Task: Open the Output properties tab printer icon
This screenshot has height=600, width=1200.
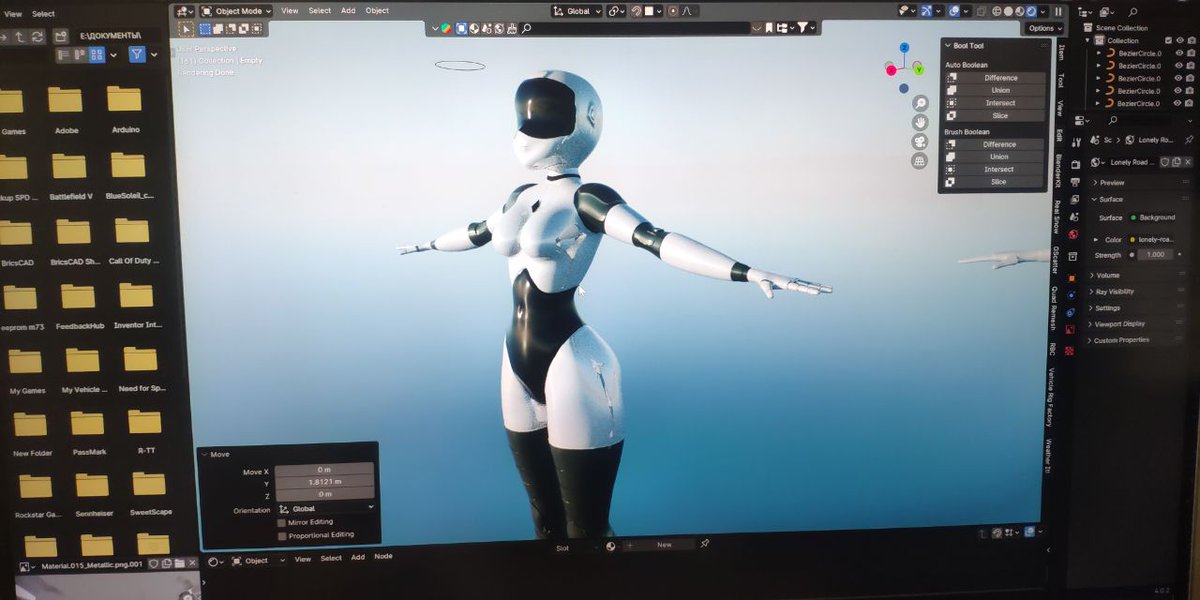Action: coord(1075,182)
